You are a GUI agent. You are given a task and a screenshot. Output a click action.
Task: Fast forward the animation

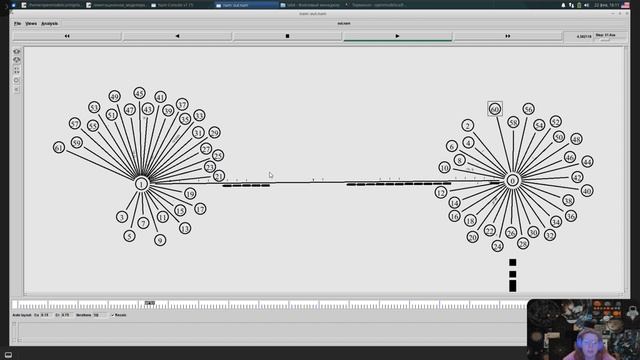pos(508,36)
